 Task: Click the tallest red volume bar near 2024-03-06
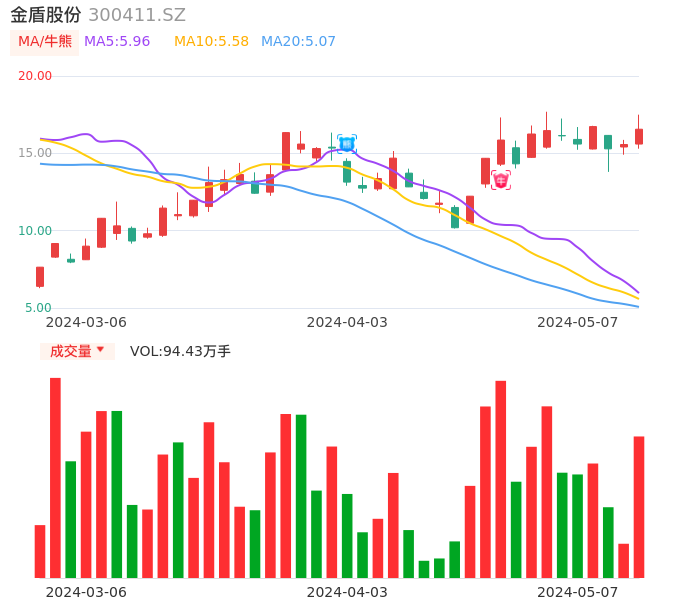tap(56, 478)
